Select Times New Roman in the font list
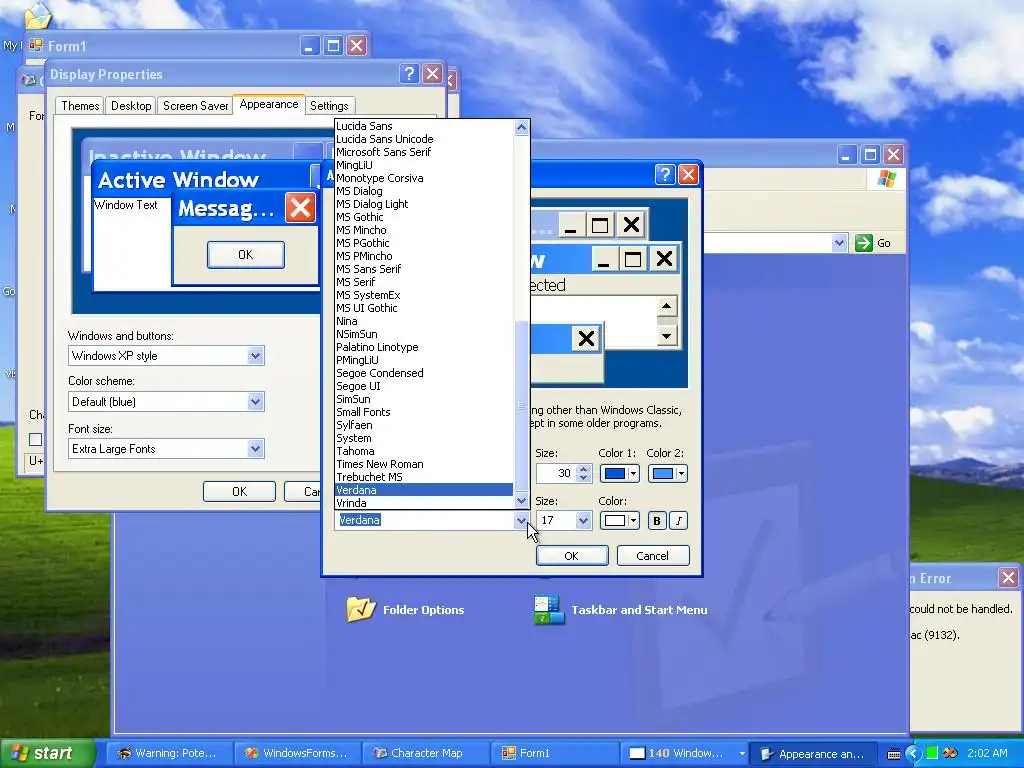Viewport: 1024px width, 768px height. point(423,464)
